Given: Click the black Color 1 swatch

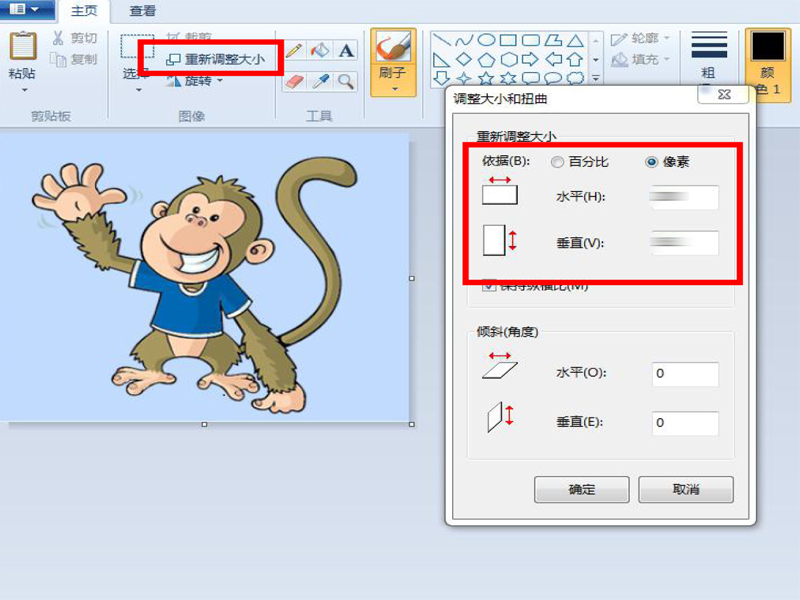Looking at the screenshot, I should click(768, 47).
